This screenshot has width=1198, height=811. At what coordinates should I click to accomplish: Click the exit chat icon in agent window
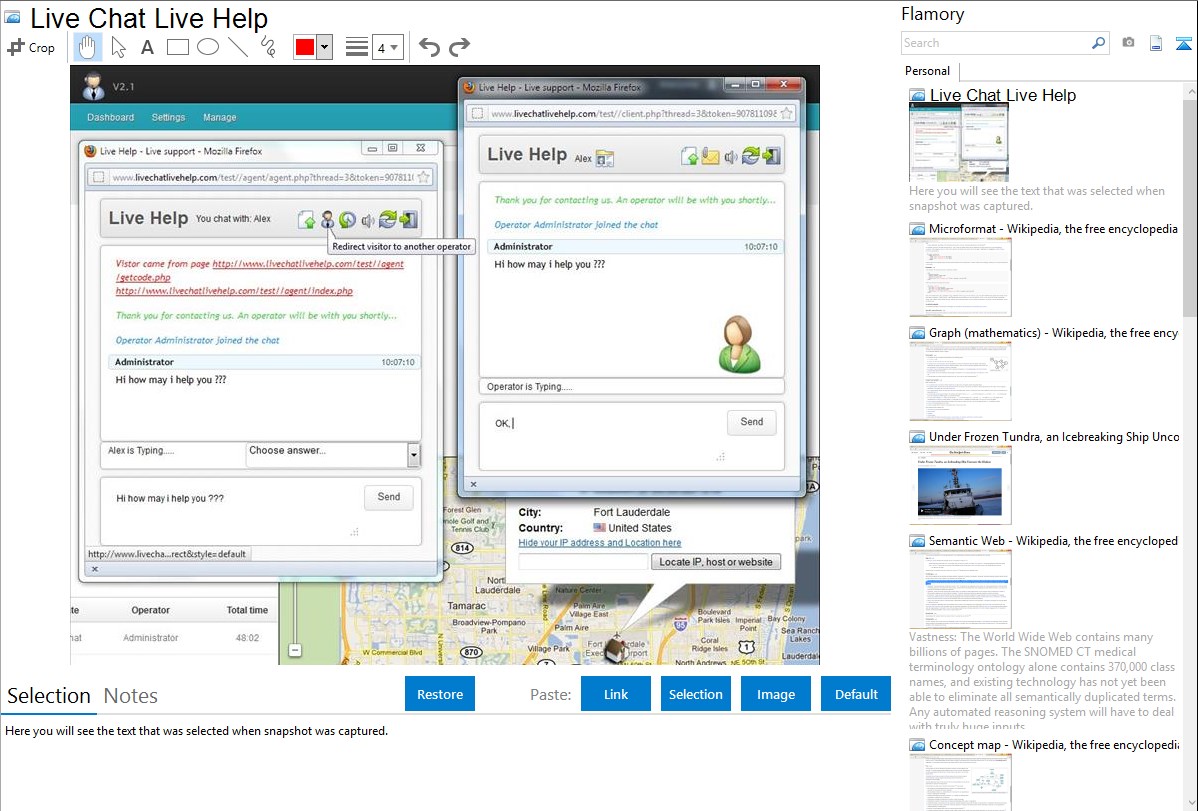click(409, 220)
